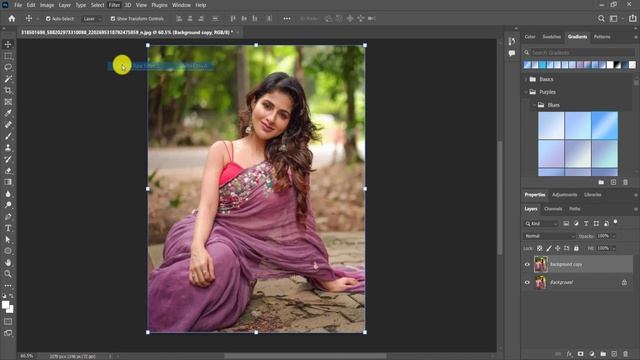Select the Brush tool
This screenshot has width=640, height=360.
pos(8,136)
